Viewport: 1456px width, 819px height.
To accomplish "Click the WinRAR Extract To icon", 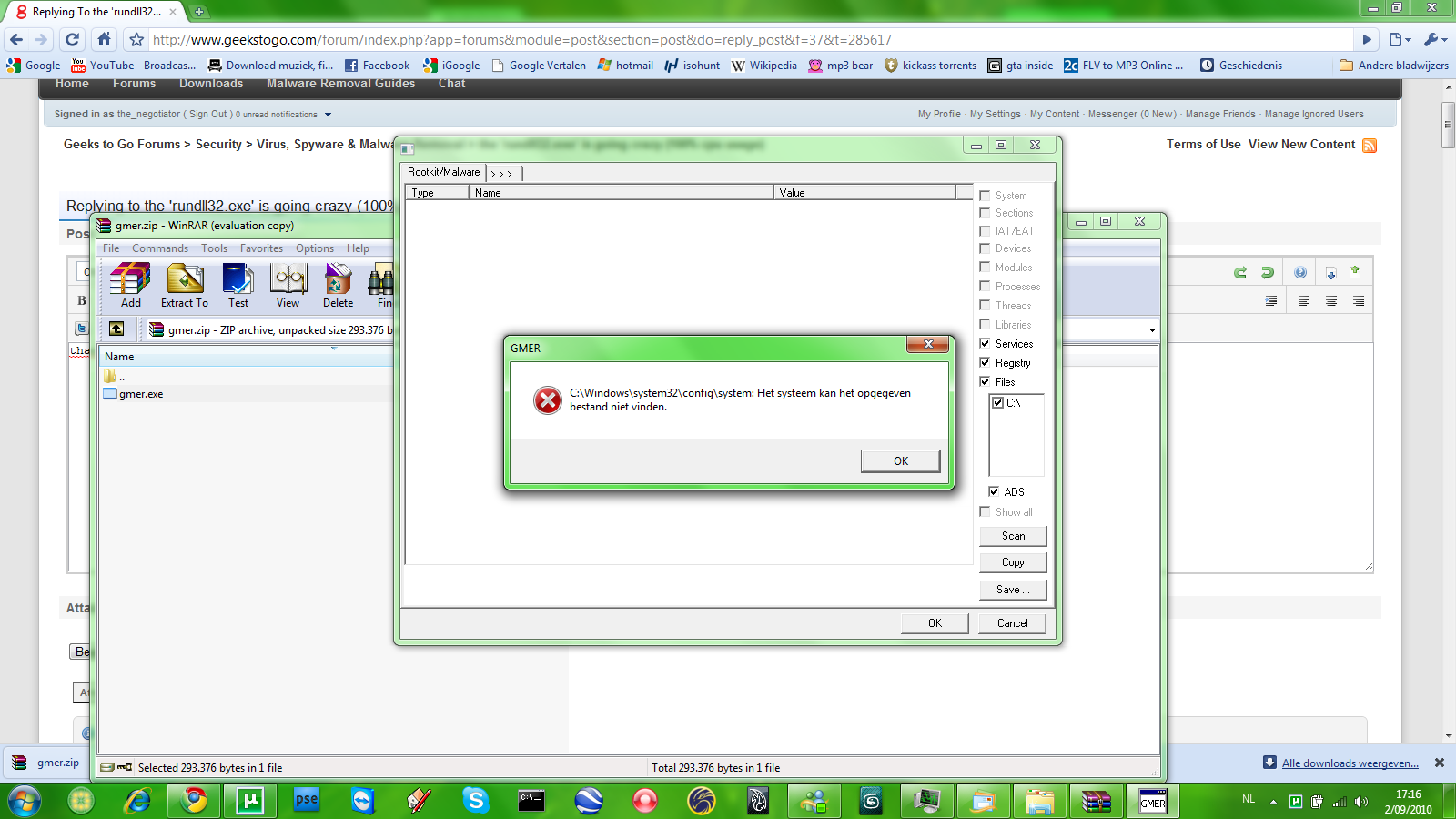I will pyautogui.click(x=185, y=286).
